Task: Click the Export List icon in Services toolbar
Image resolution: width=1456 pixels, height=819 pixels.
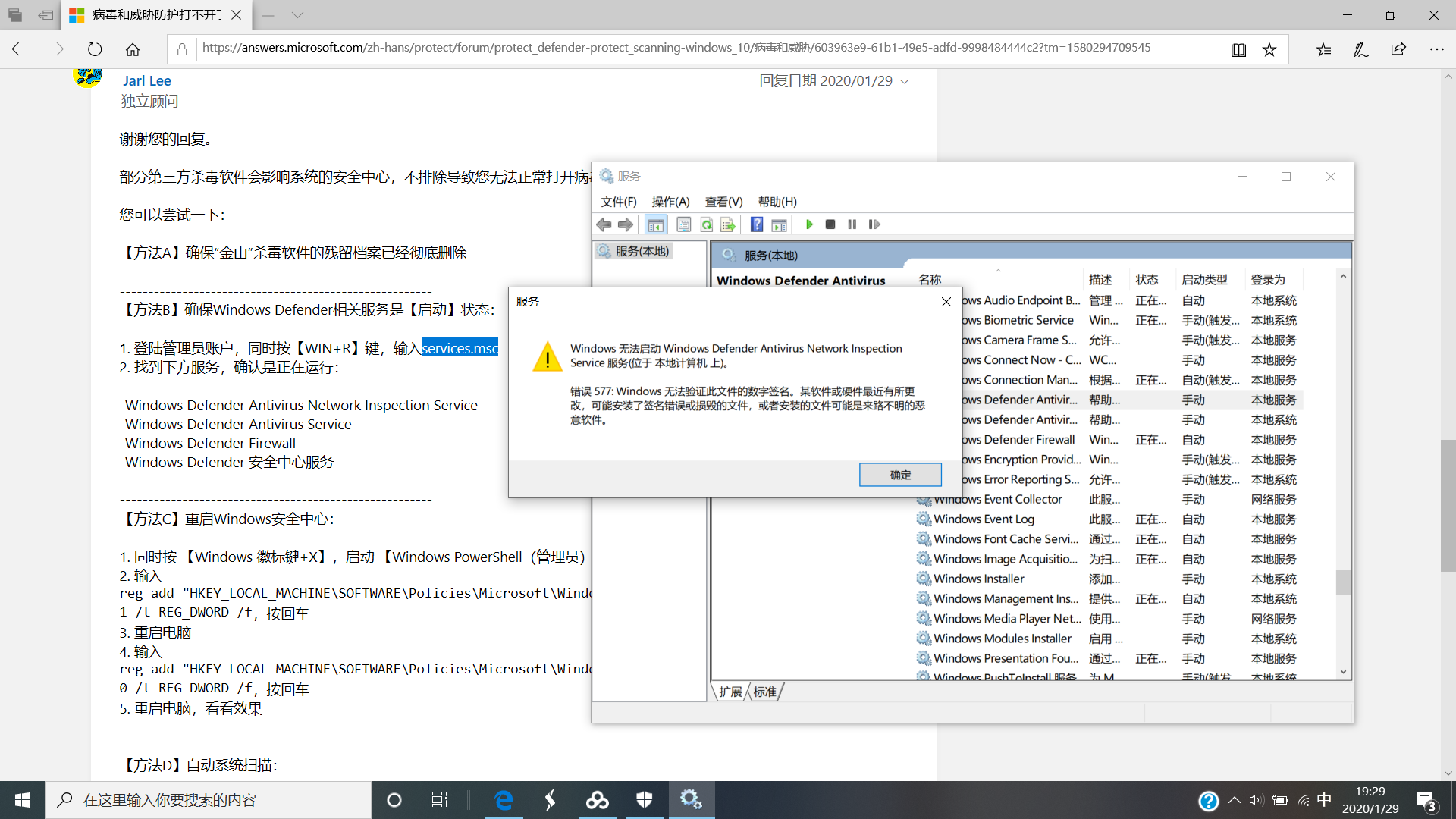Action: 728,224
